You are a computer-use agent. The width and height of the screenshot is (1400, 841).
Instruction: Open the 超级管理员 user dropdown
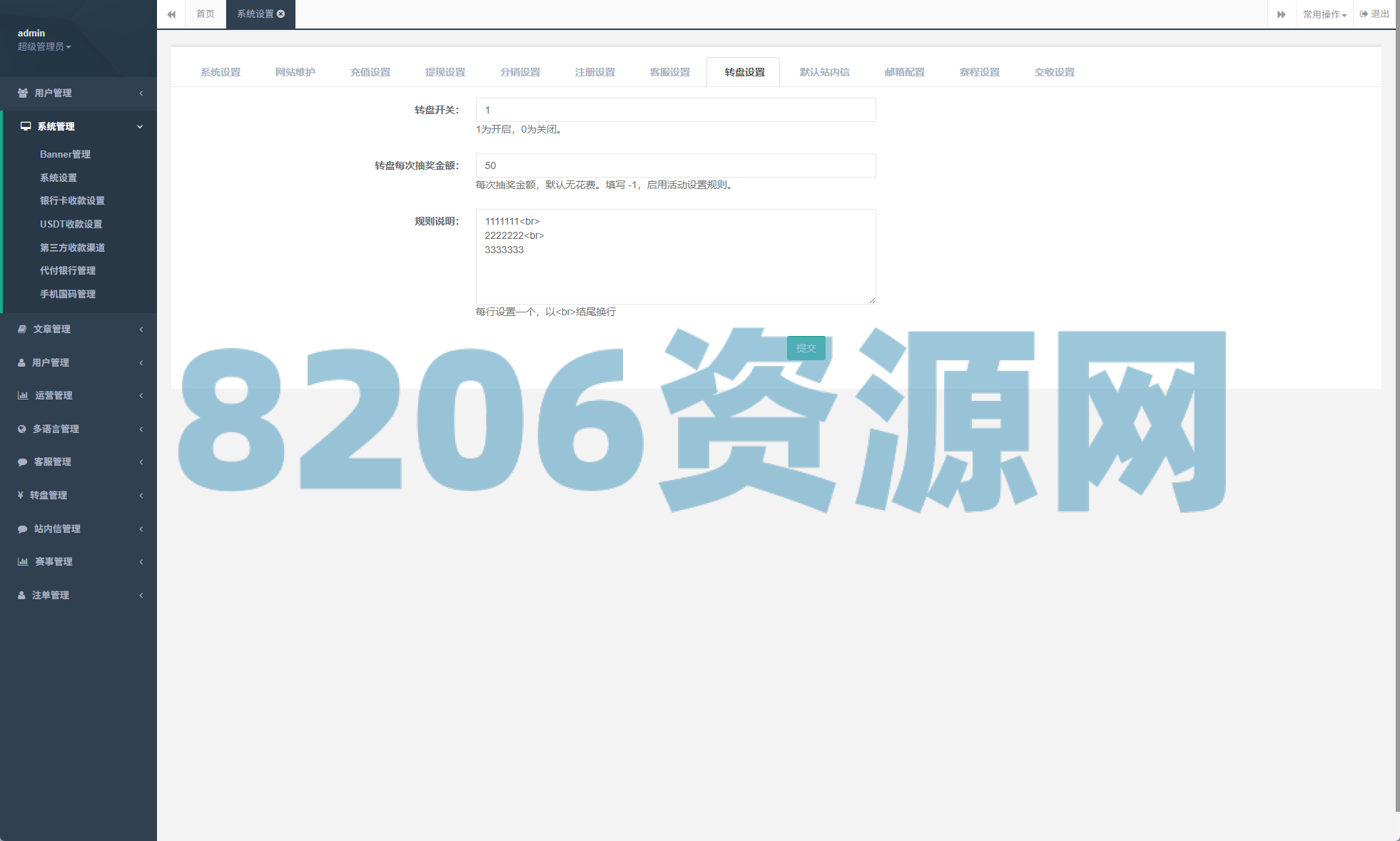[44, 46]
